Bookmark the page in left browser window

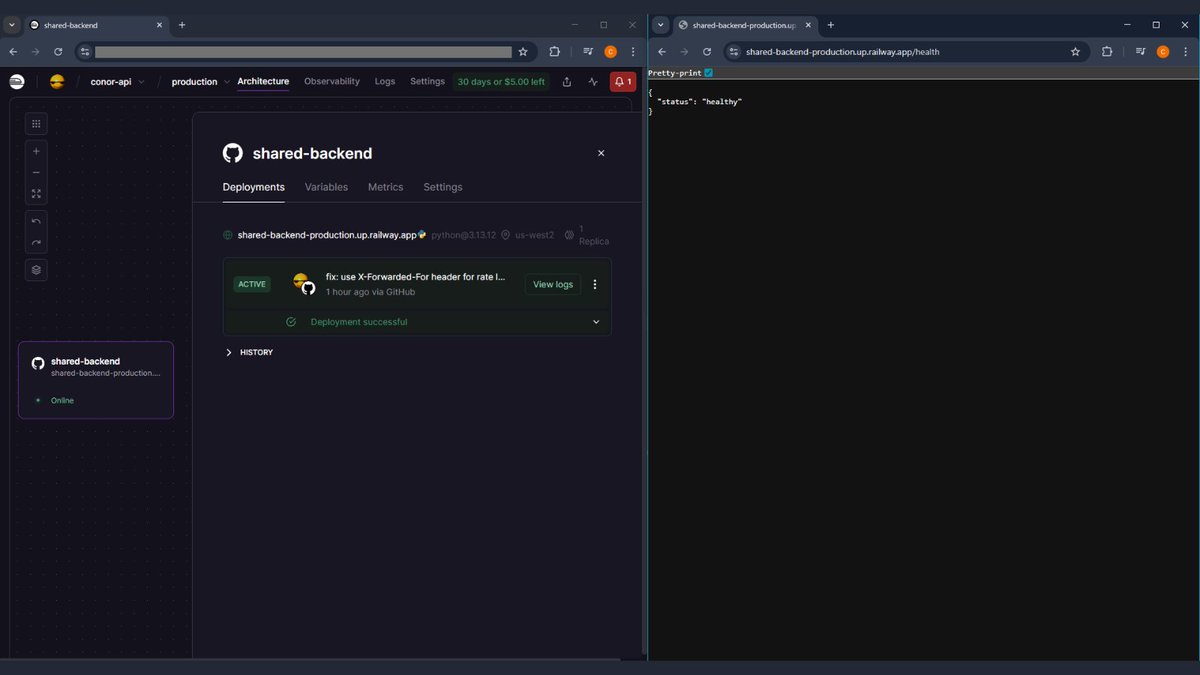[x=522, y=51]
